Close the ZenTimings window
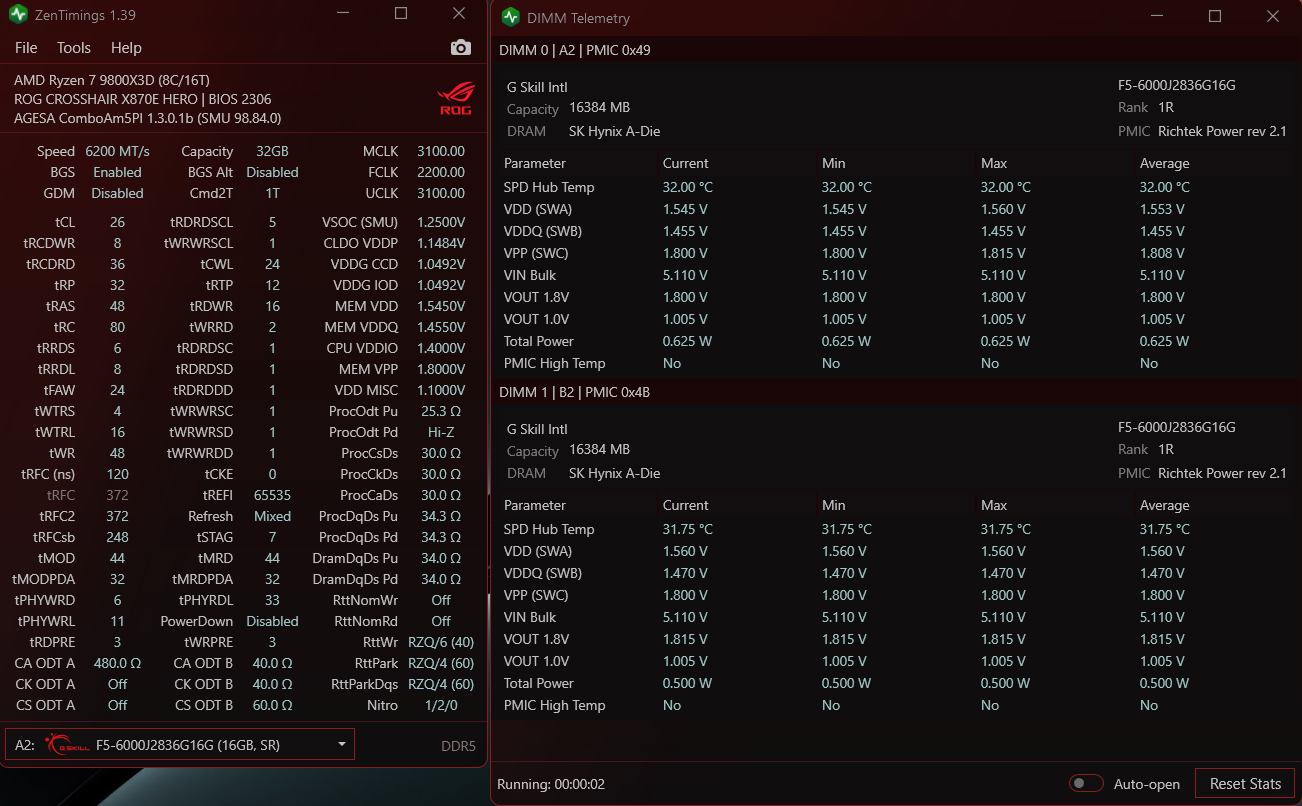The width and height of the screenshot is (1302, 806). coord(458,14)
